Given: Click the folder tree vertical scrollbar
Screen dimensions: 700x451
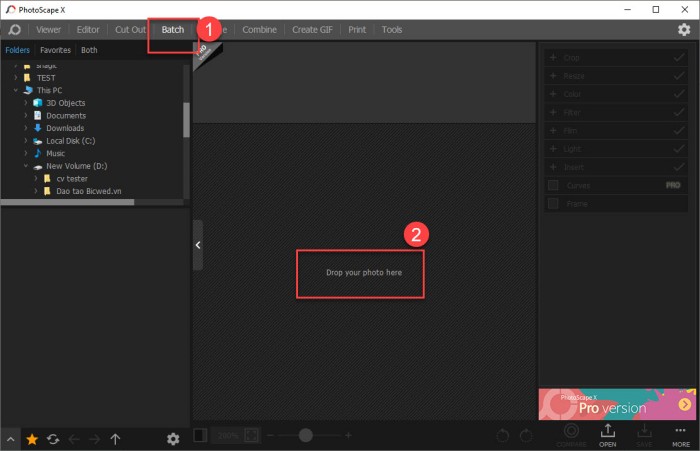Looking at the screenshot, I should (186, 120).
